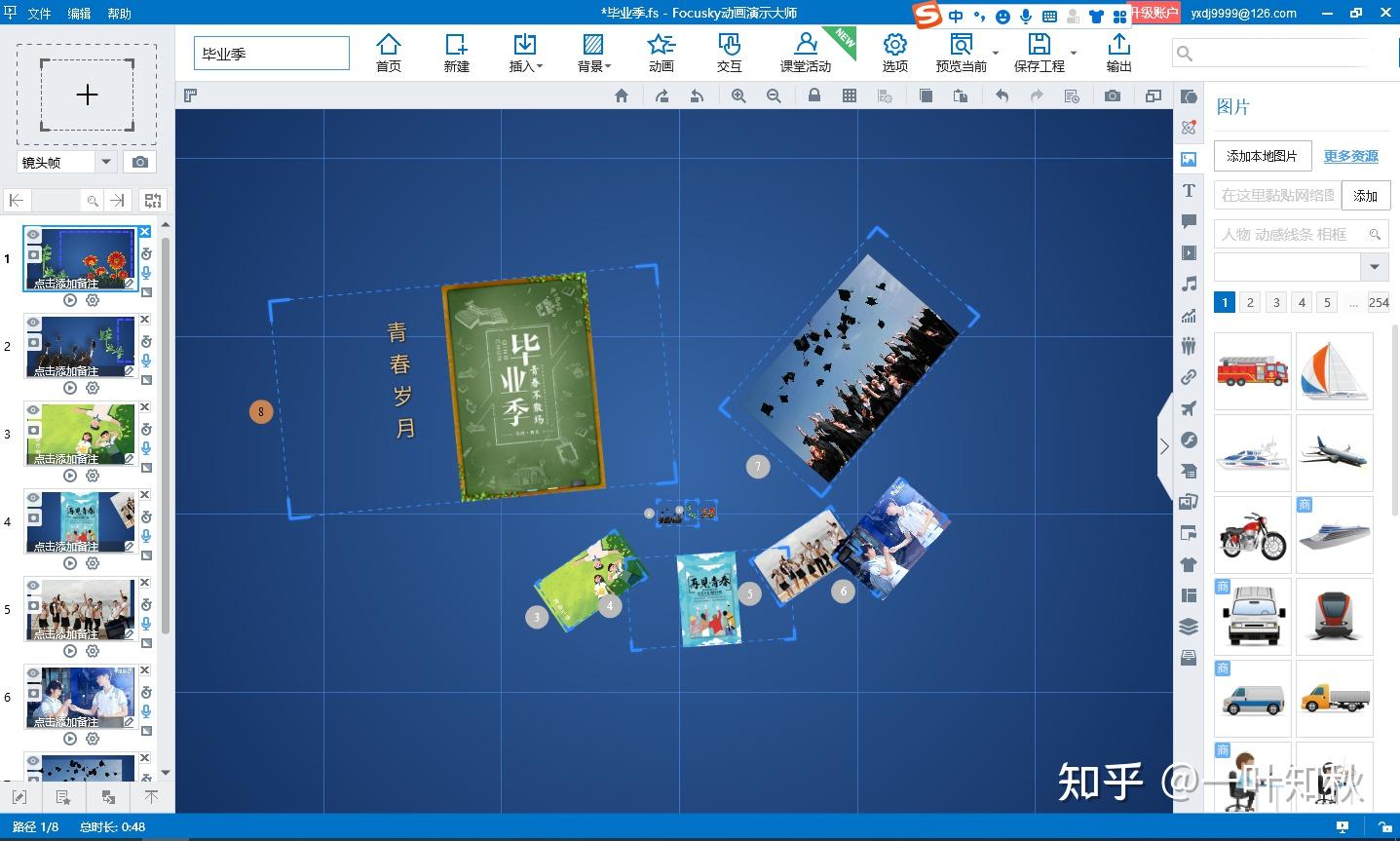Rotate canvas clockwise
The height and width of the screenshot is (841, 1400).
(x=662, y=96)
